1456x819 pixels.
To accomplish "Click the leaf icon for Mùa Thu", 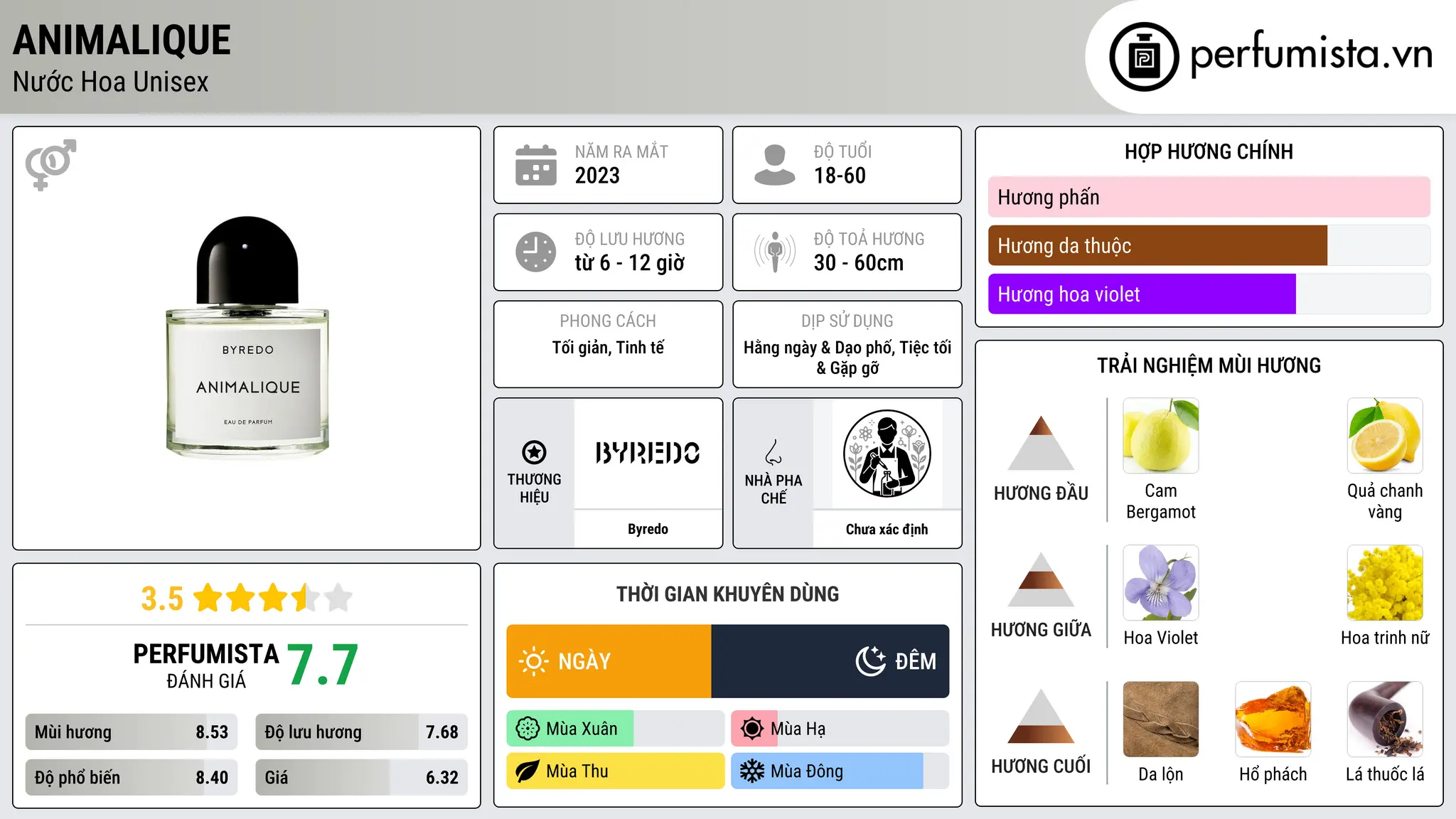I will 528,771.
